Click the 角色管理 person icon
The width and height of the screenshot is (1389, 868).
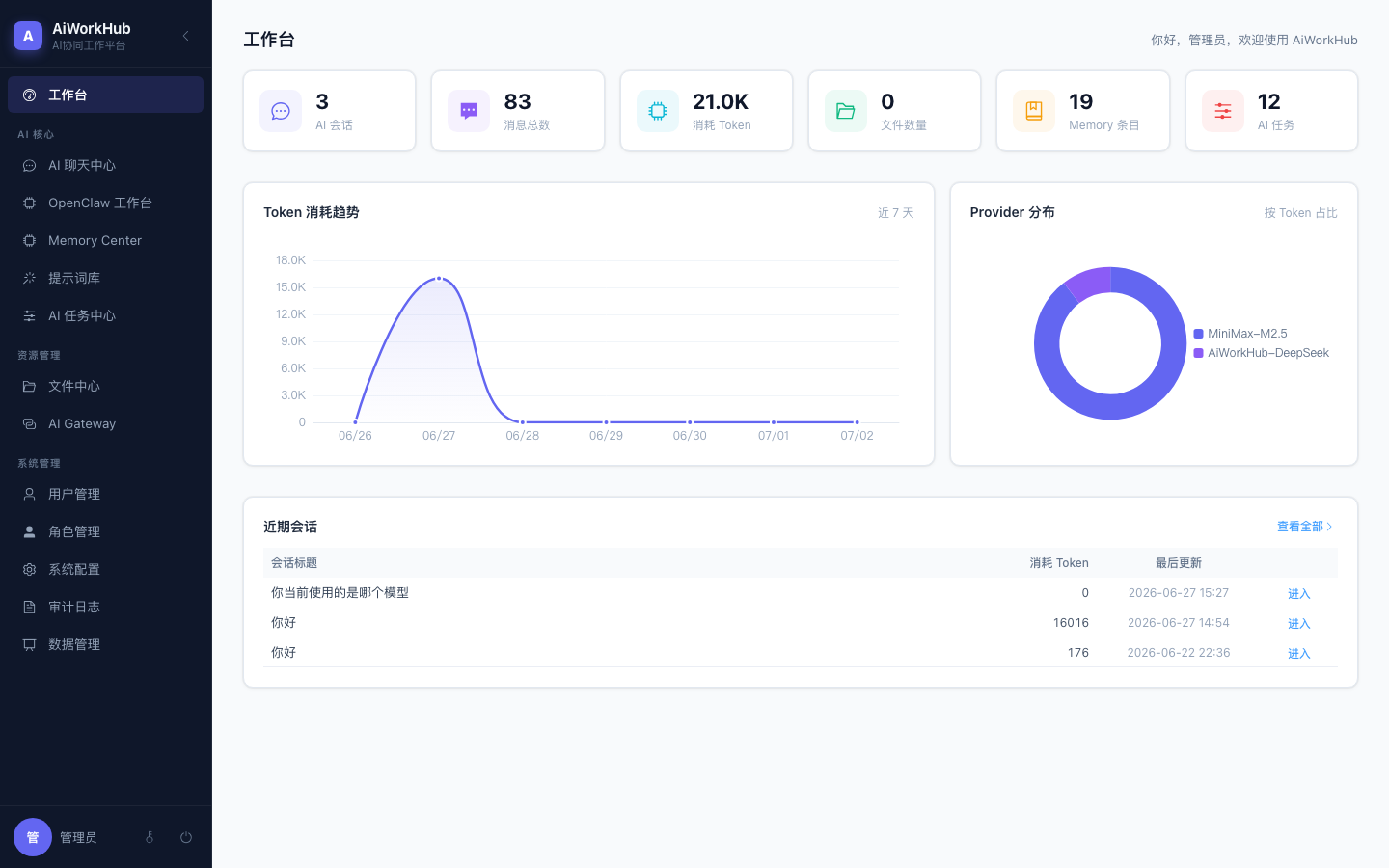29,531
